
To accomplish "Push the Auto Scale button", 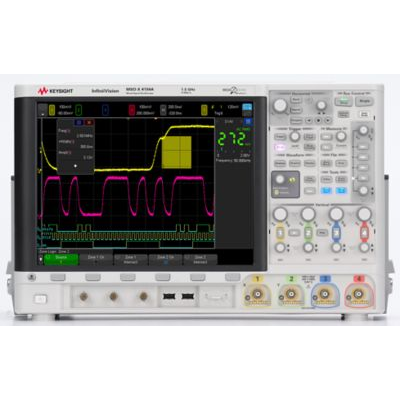I will tap(365, 114).
